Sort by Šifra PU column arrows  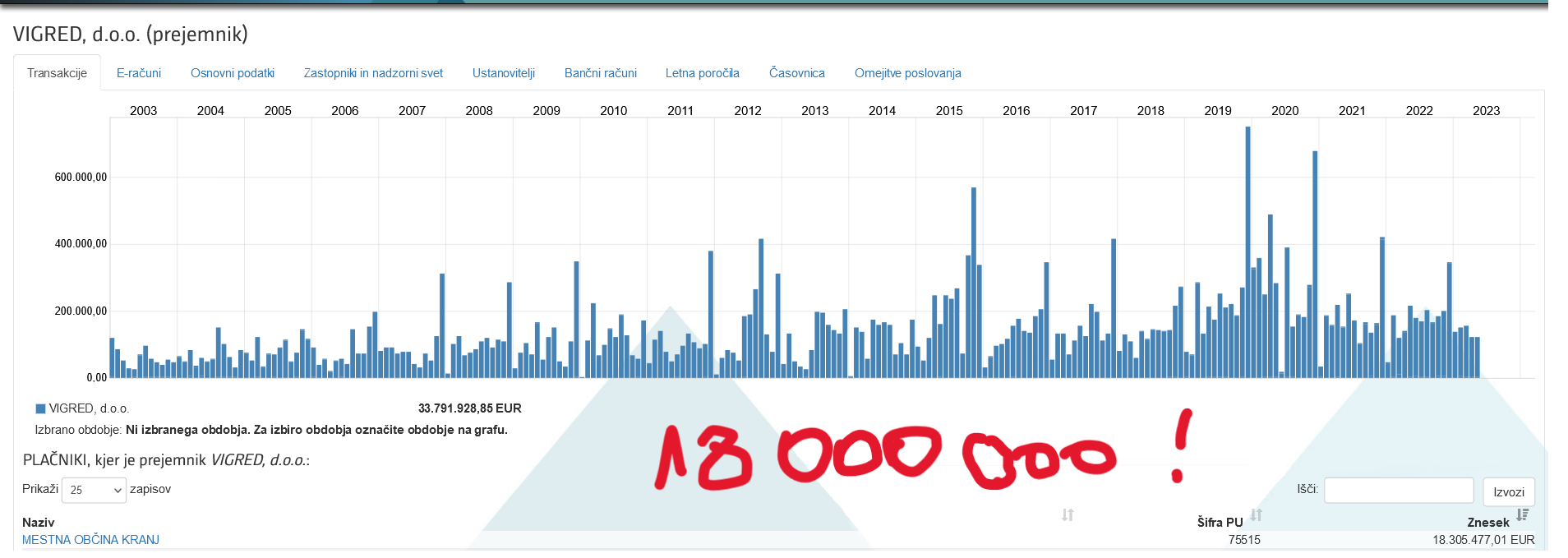(1256, 515)
